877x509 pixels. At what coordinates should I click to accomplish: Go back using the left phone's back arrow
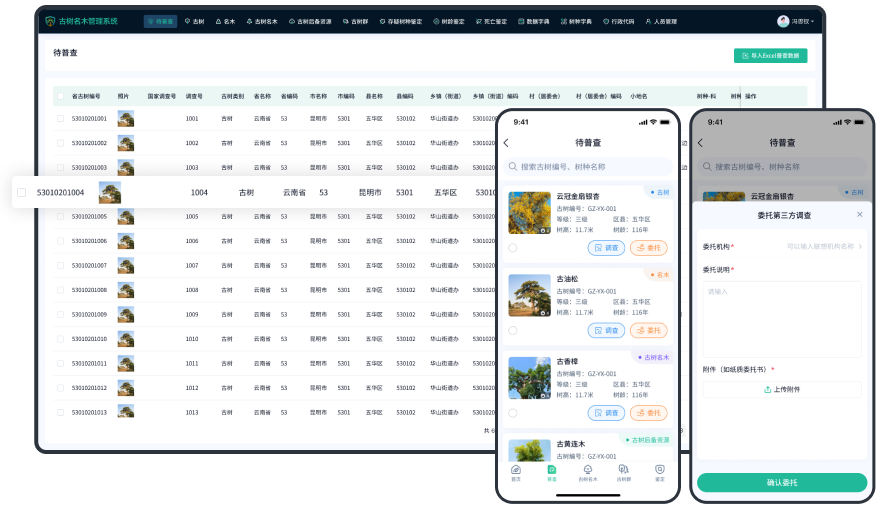506,143
